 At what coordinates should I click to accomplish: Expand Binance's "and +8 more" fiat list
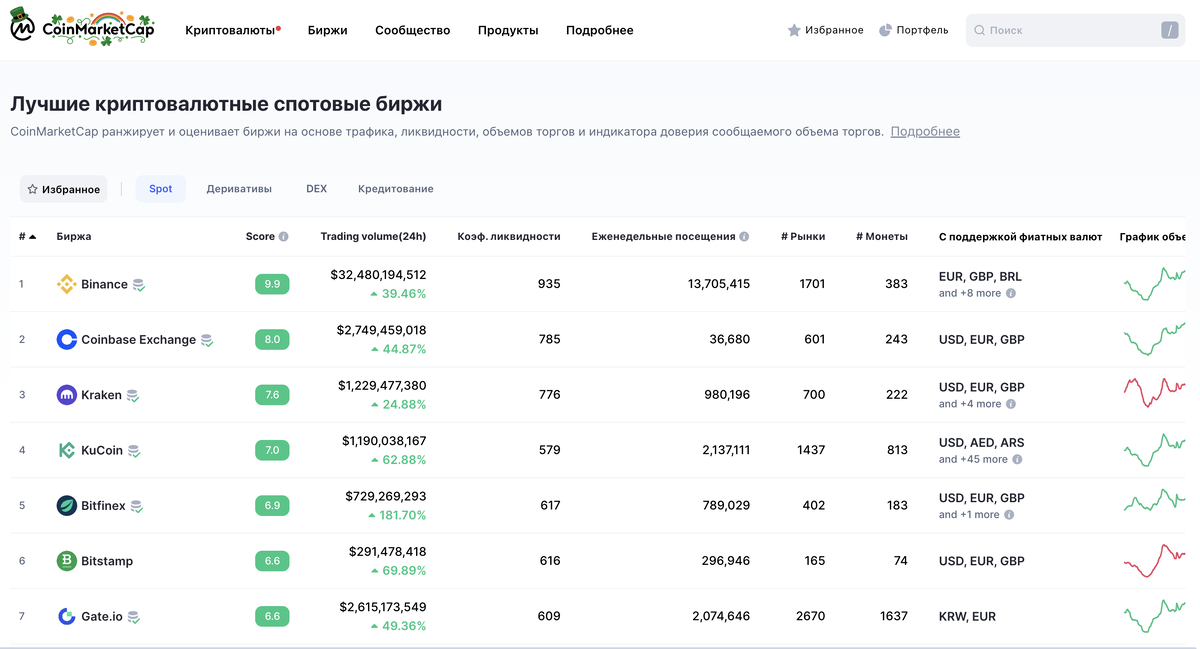tap(977, 294)
